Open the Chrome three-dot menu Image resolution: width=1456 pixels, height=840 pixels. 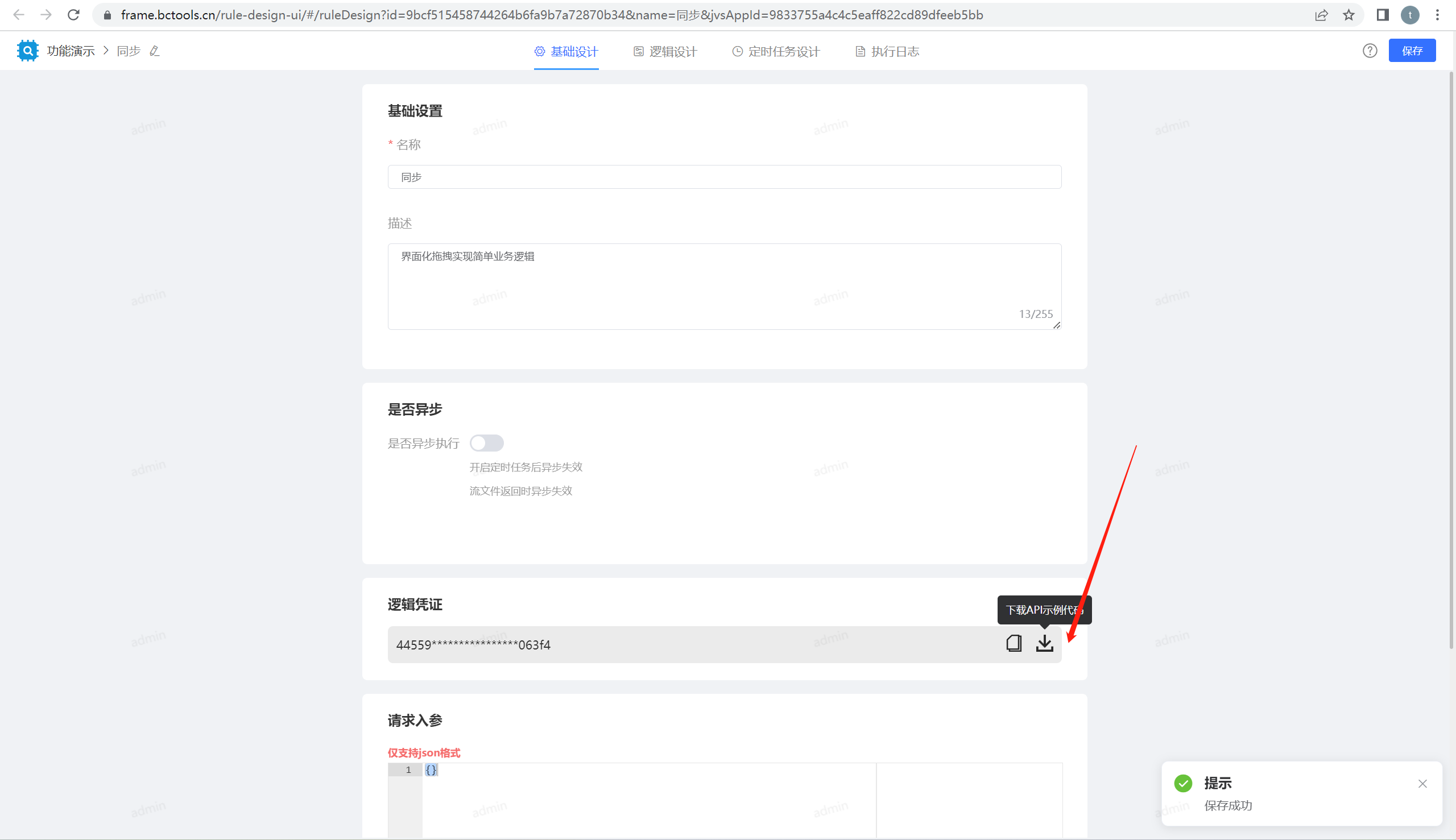coord(1437,15)
